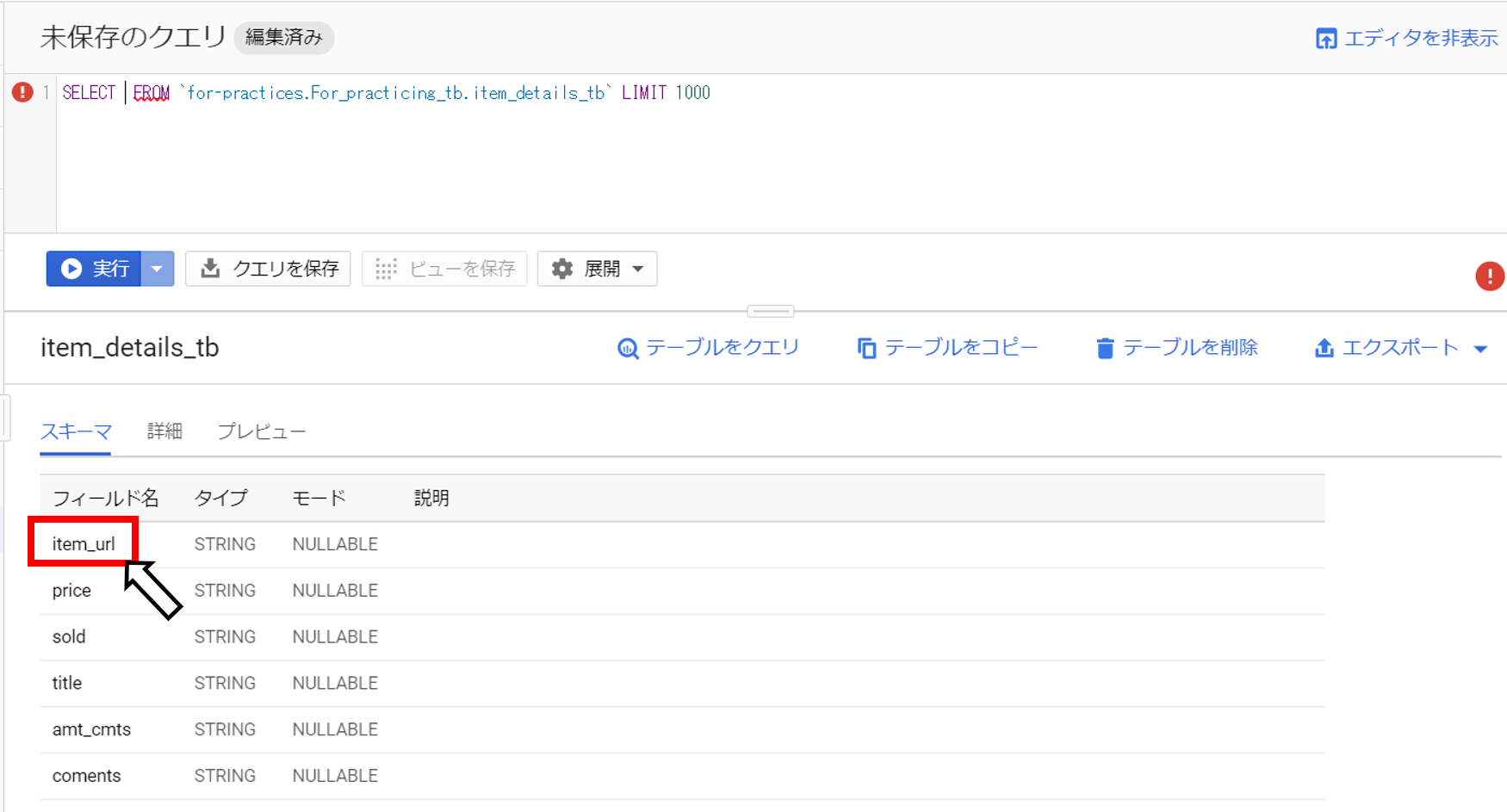Run the query with the 実行 button
This screenshot has width=1507, height=812.
[x=94, y=269]
